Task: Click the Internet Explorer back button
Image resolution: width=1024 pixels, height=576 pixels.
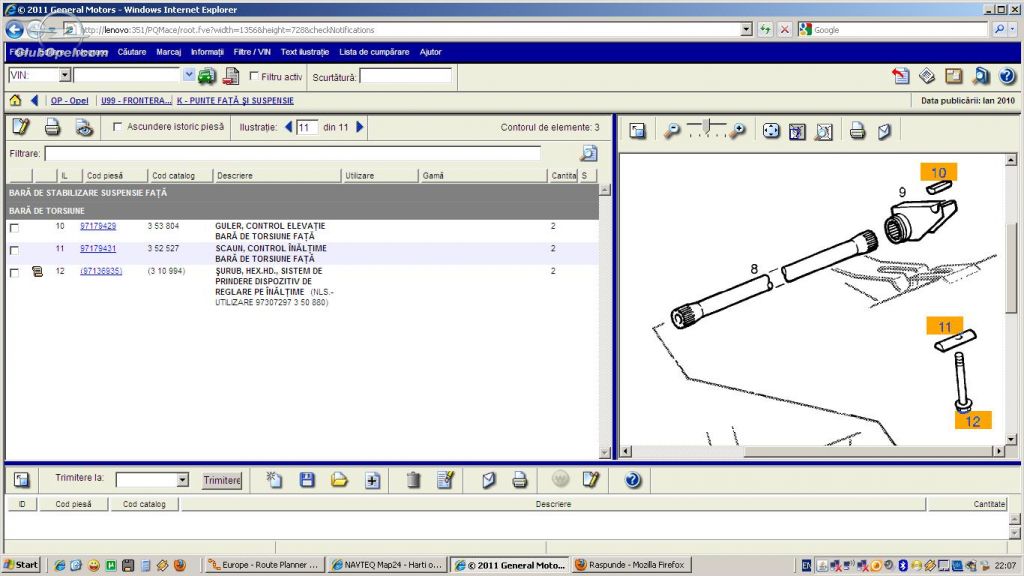Action: (14, 29)
